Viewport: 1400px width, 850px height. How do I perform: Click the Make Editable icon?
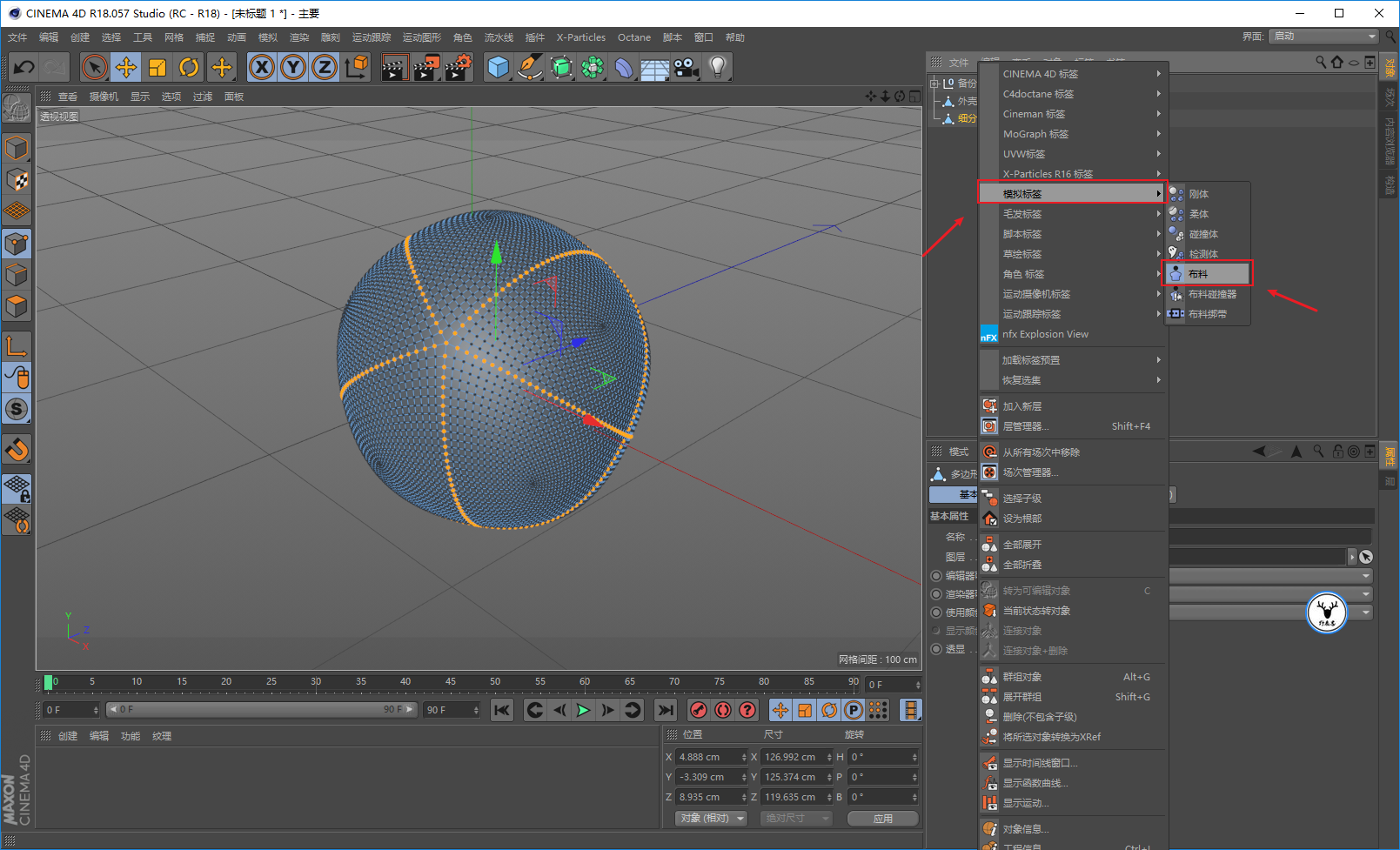coord(17,108)
